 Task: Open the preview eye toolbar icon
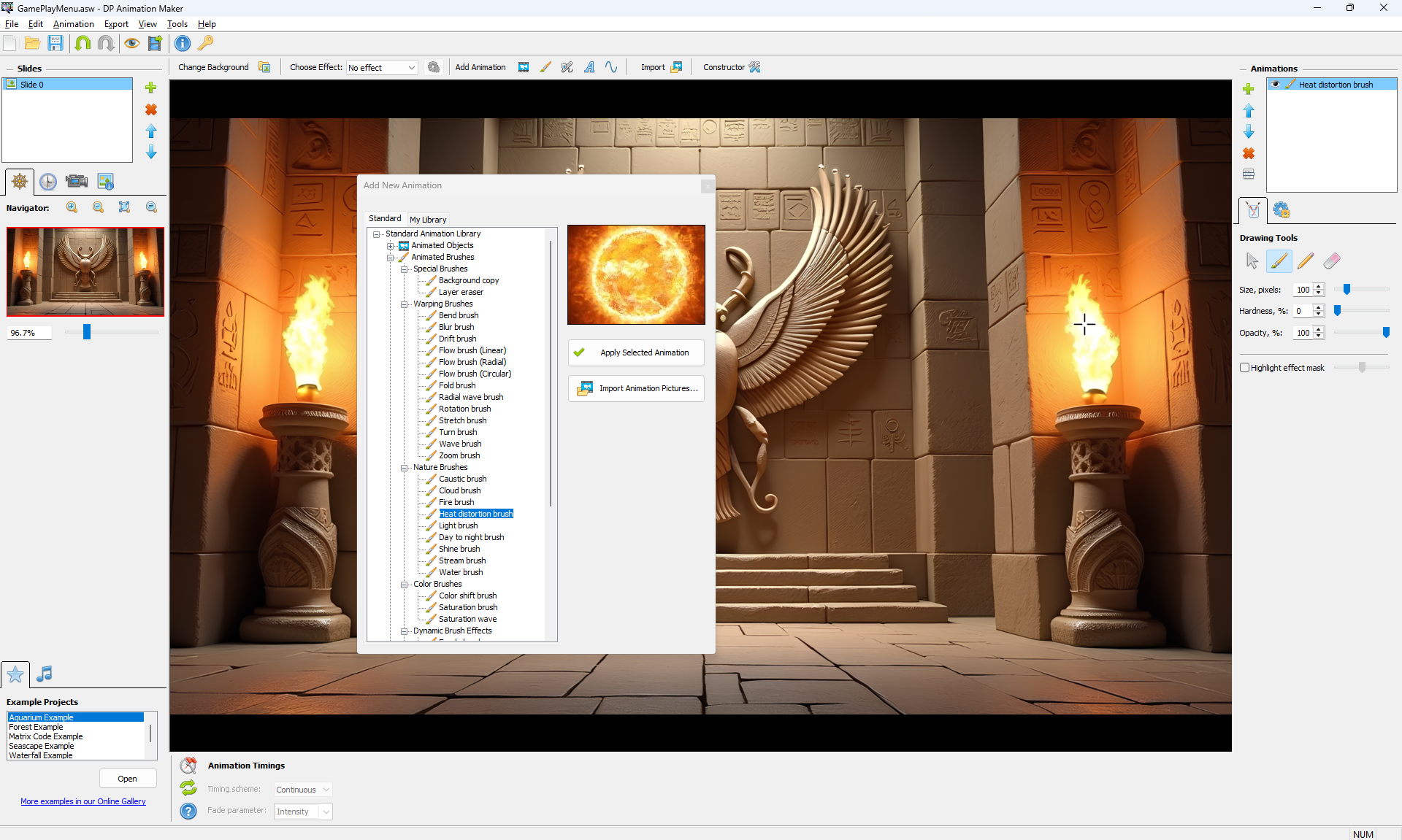click(131, 43)
